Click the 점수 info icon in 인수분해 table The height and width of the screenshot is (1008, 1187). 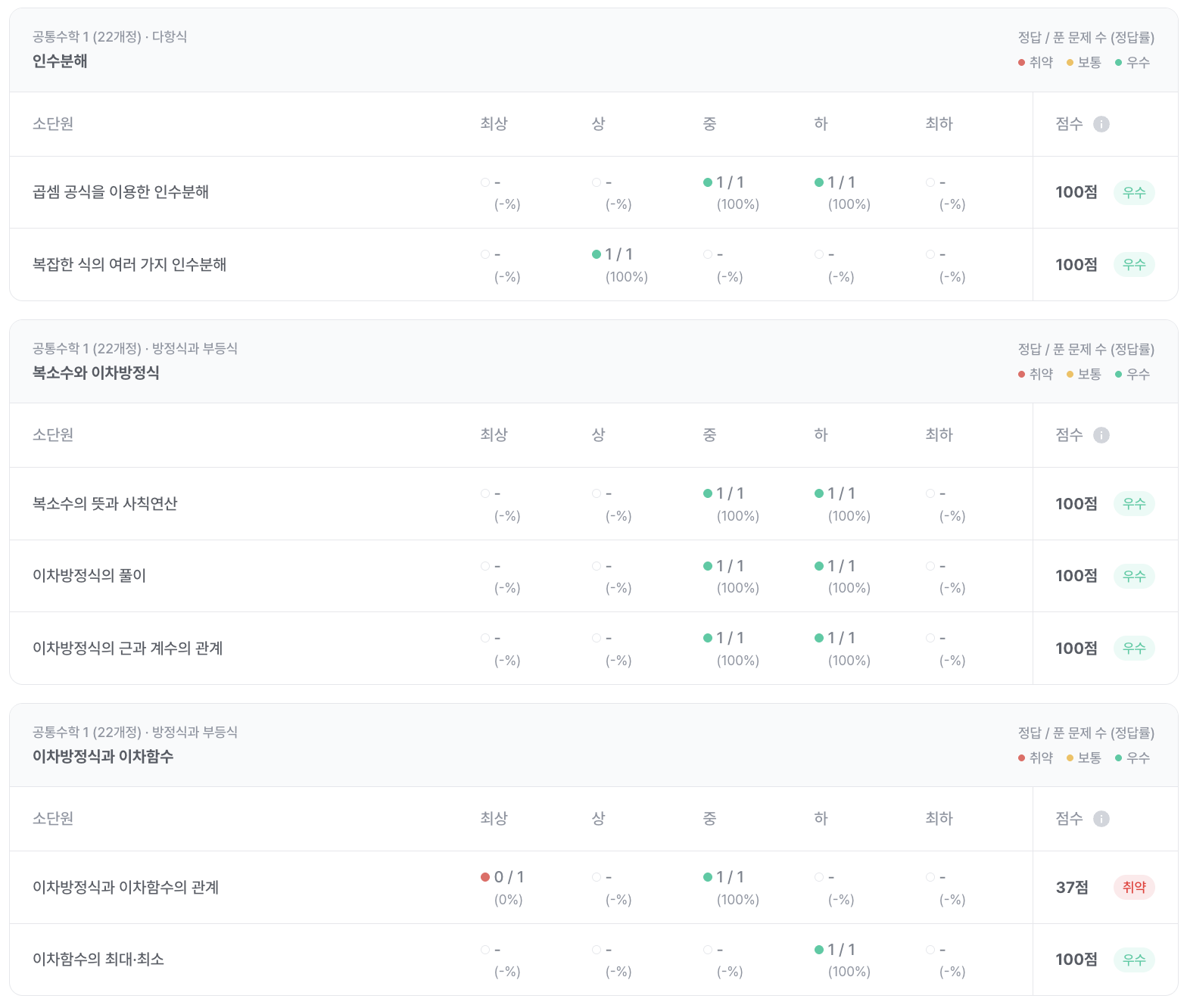(1101, 124)
